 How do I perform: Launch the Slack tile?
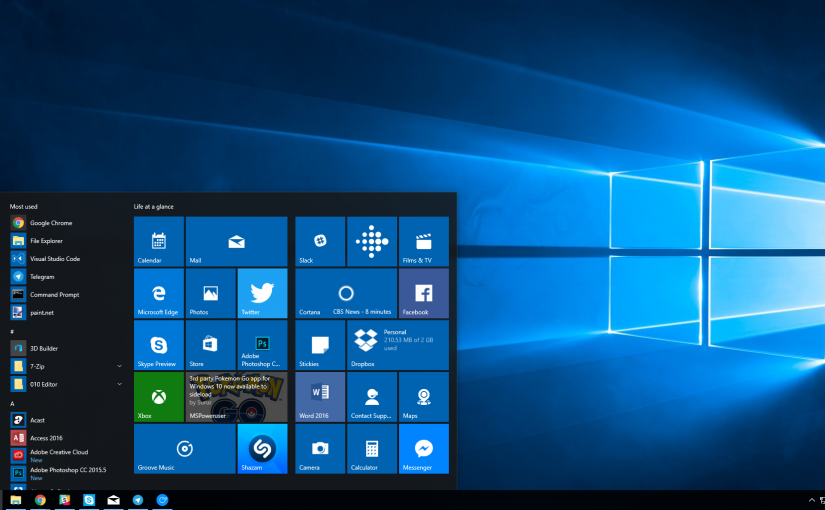coord(320,242)
